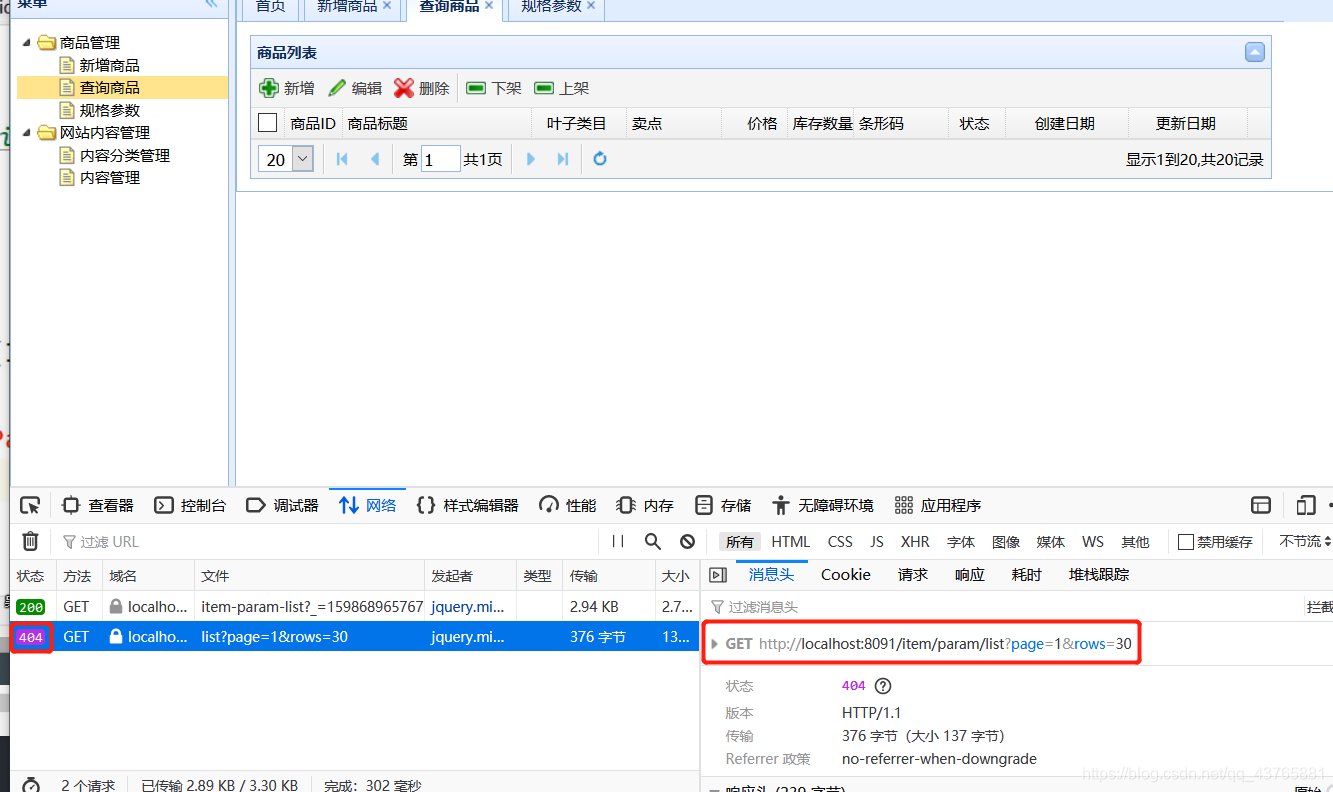The height and width of the screenshot is (792, 1333).
Task: Click the page number input field
Action: [x=440, y=159]
